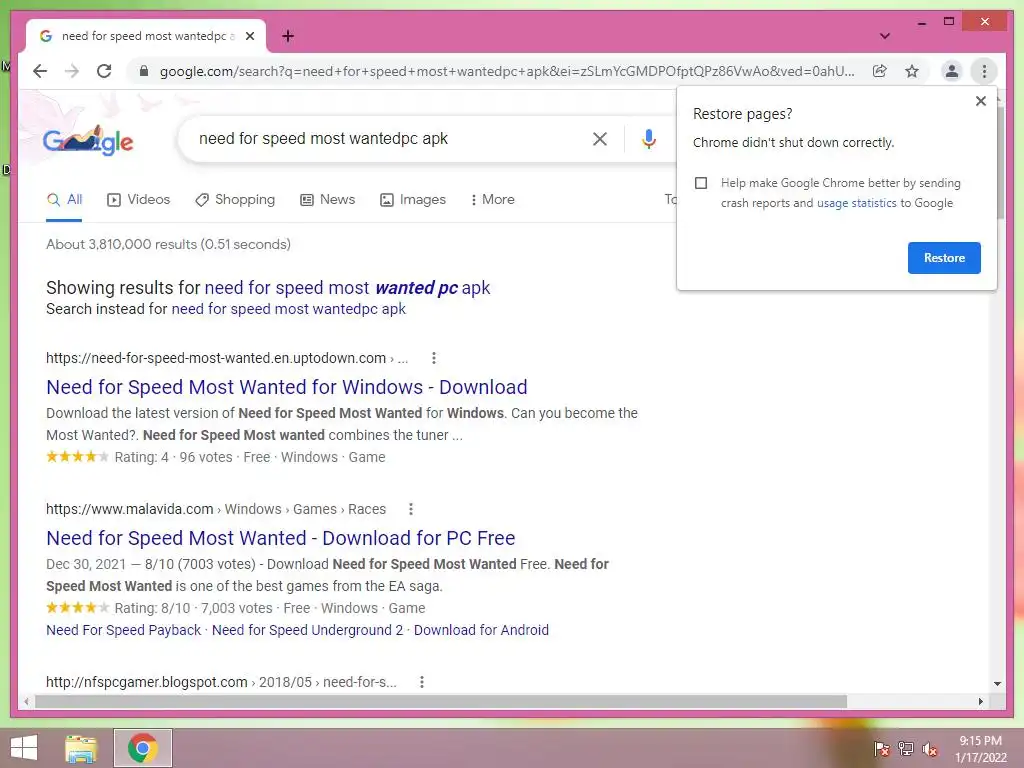Click the nfspcgamer.blogspot.com URL text
This screenshot has height=768, width=1024.
click(146, 682)
